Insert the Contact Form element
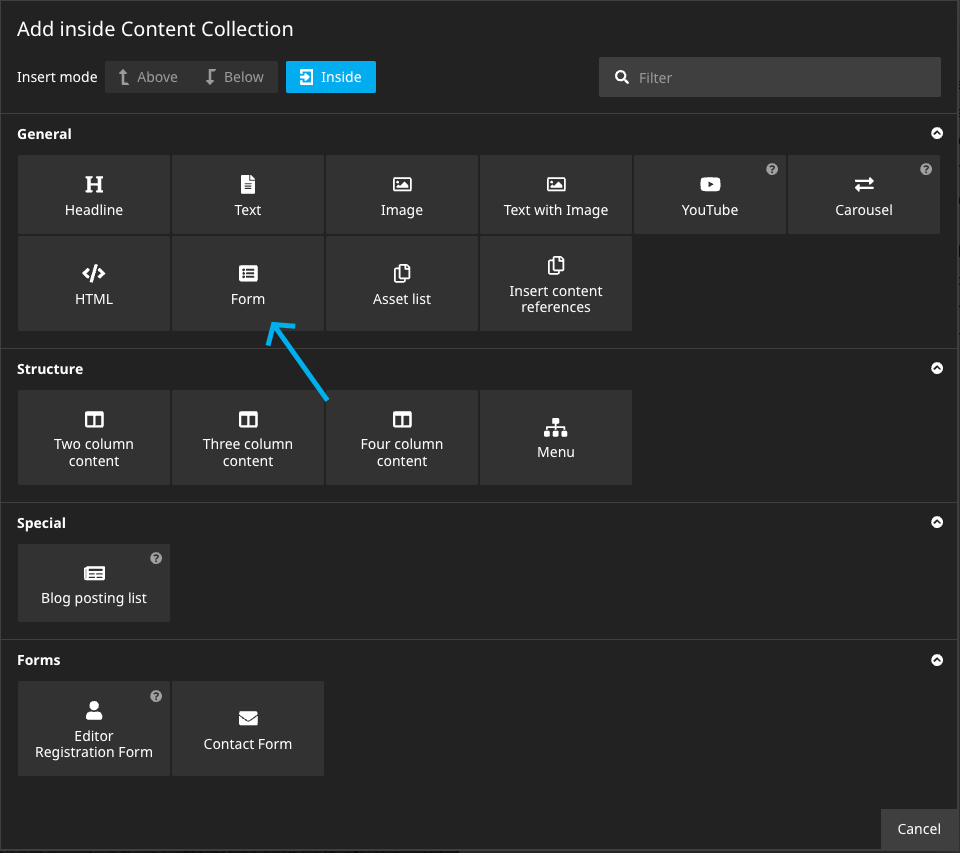The width and height of the screenshot is (960, 853). tap(248, 729)
